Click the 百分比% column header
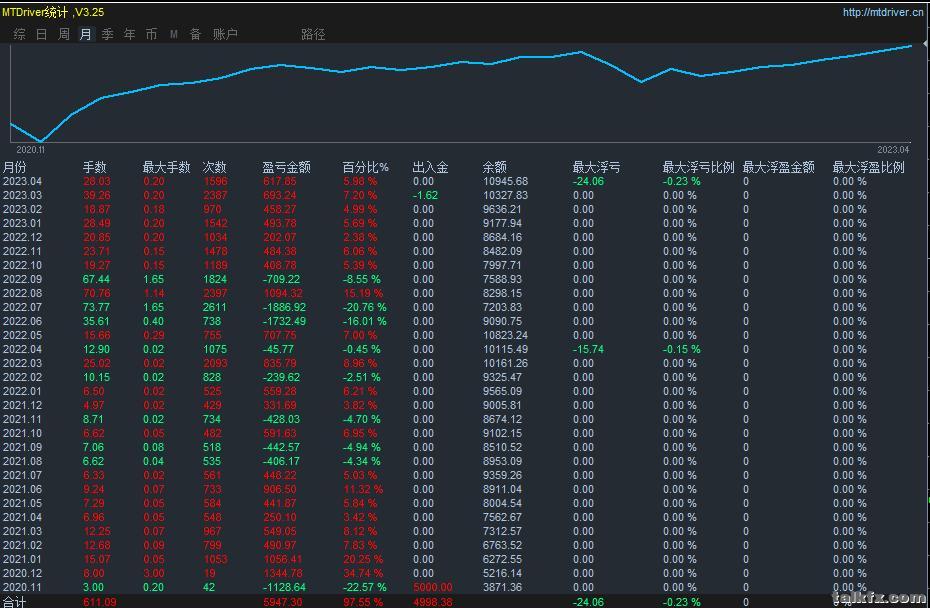Viewport: 930px width, 608px height. click(365, 167)
